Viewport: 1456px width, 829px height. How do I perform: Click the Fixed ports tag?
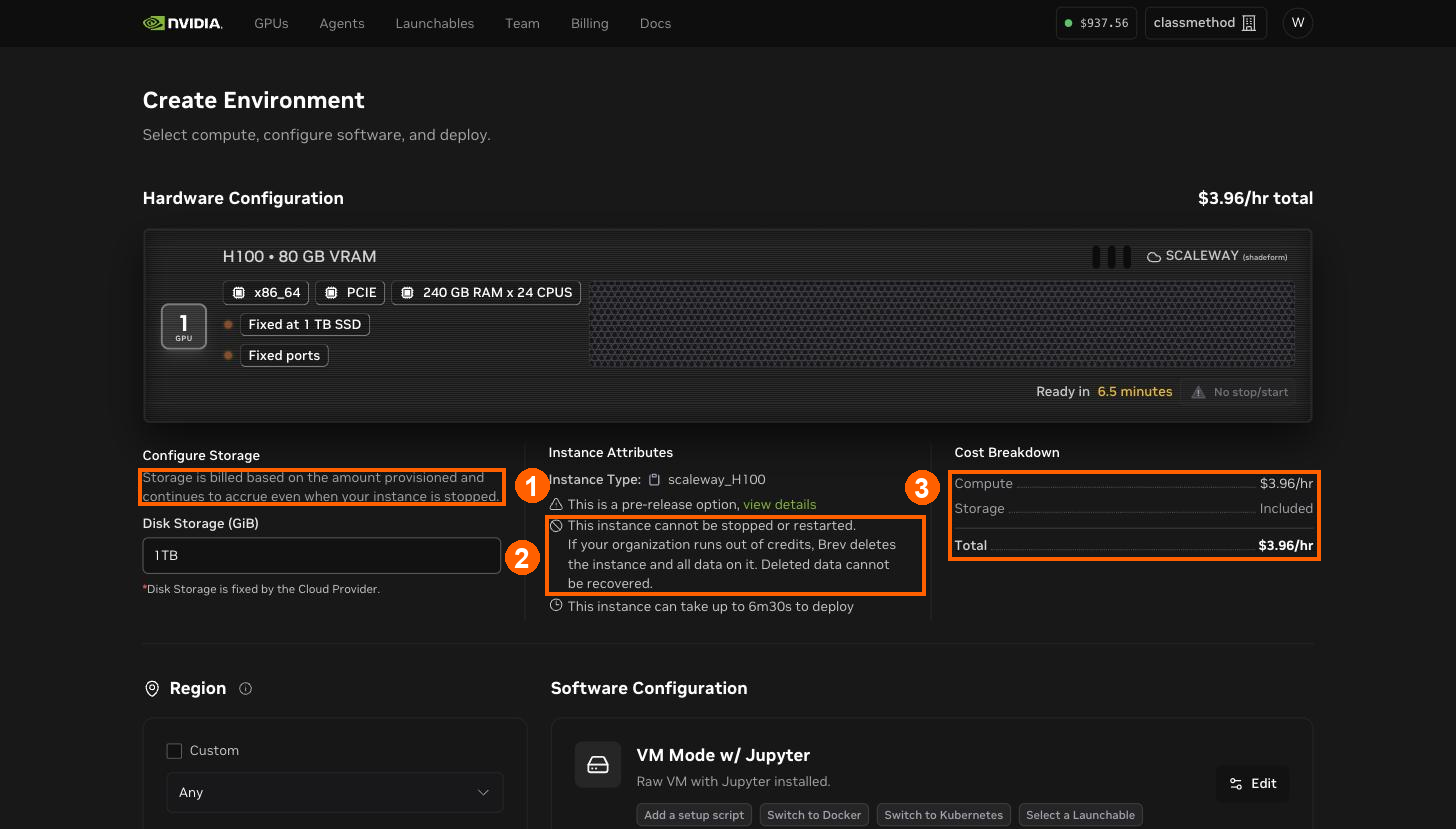pos(285,356)
